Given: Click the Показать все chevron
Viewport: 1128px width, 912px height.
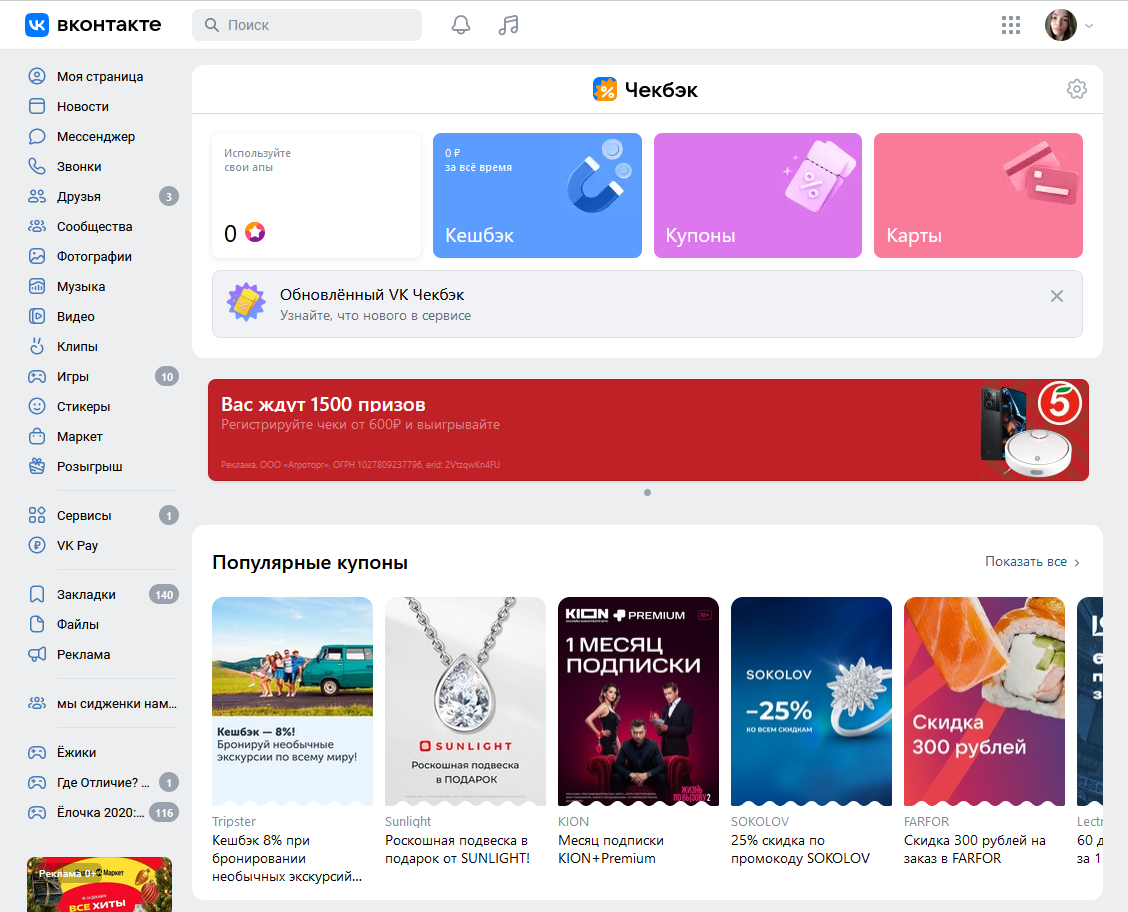Looking at the screenshot, I should pos(1077,562).
